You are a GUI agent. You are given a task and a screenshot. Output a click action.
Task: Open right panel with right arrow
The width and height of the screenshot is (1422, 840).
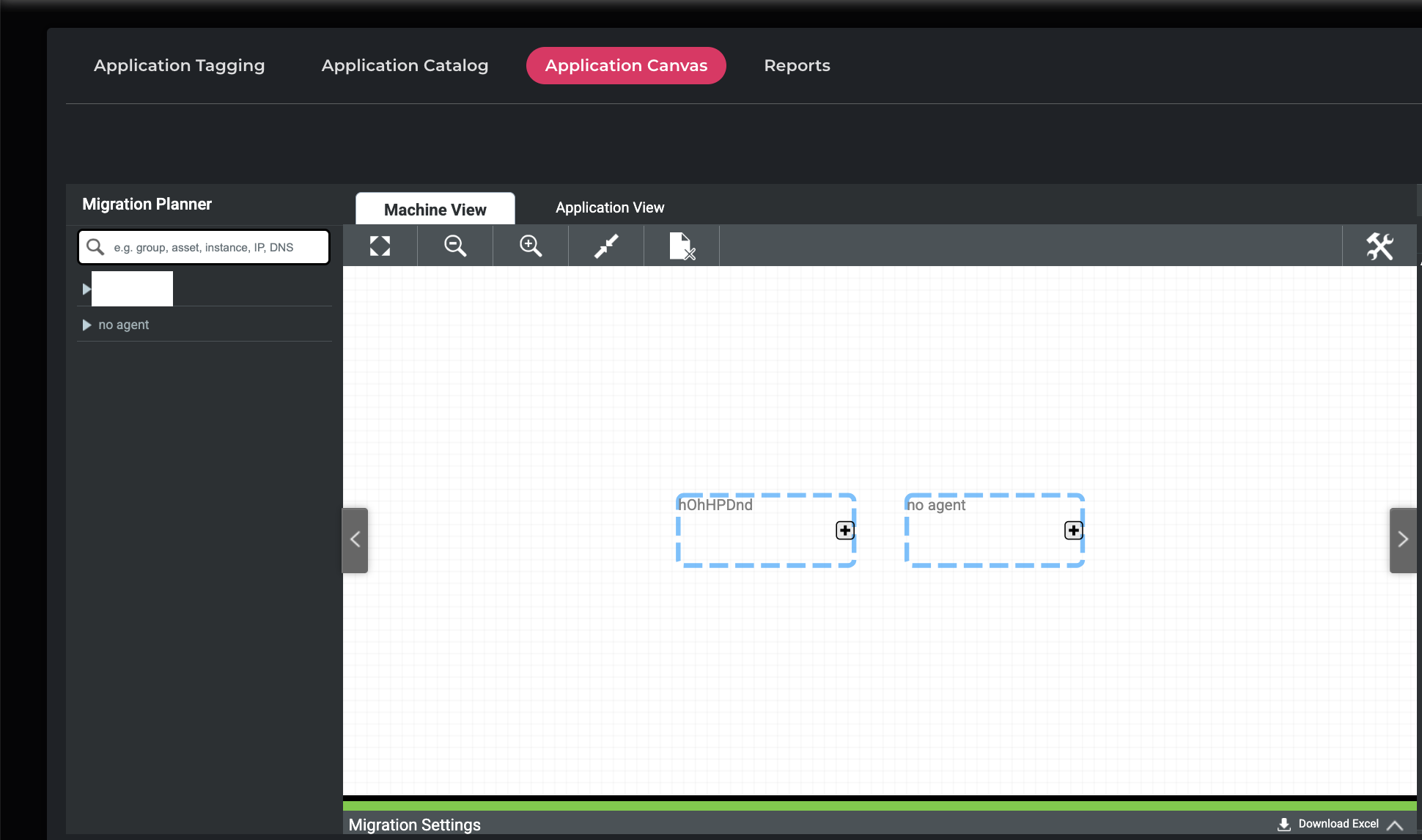pyautogui.click(x=1403, y=540)
